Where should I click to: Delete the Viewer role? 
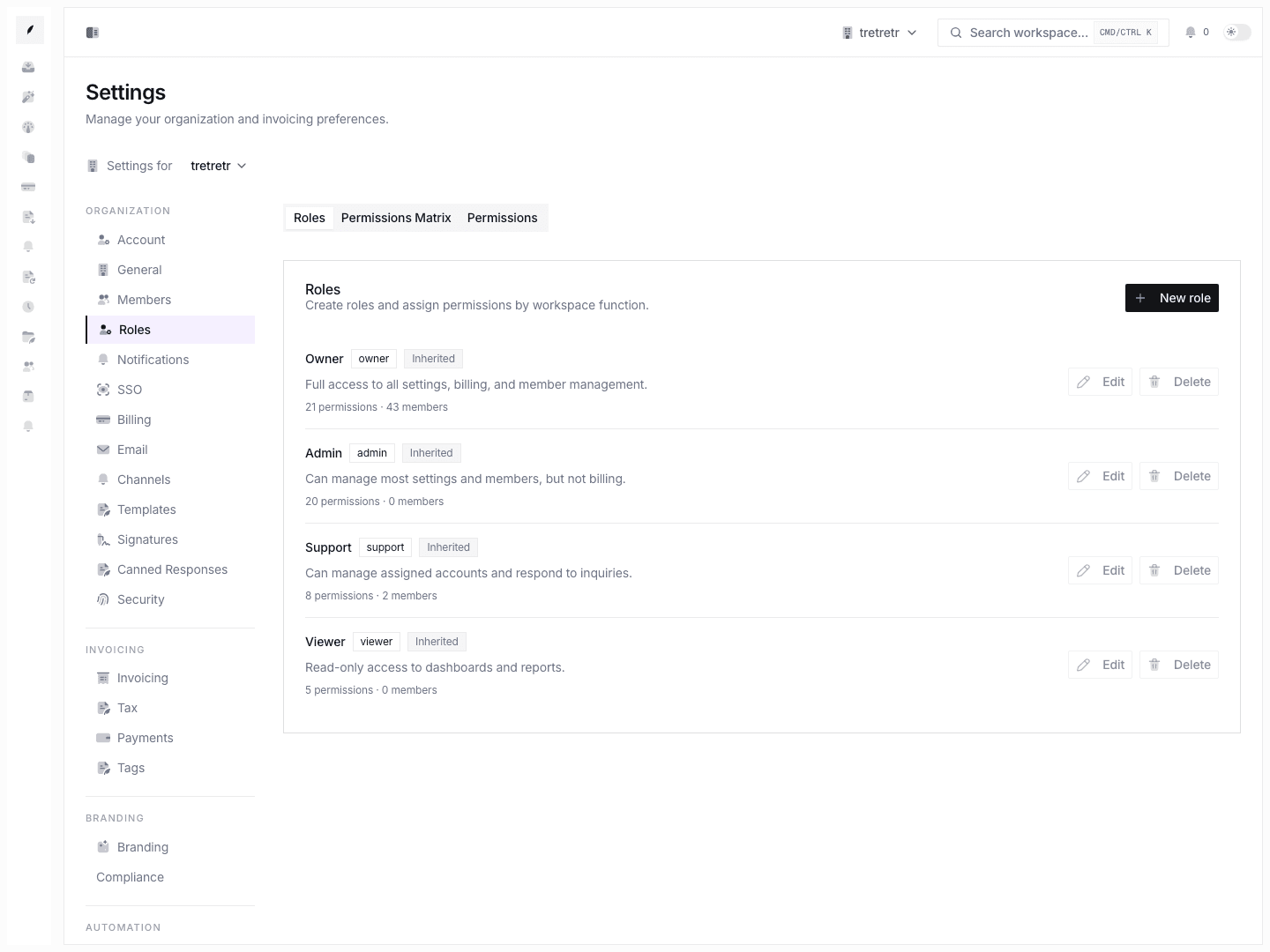[1179, 665]
